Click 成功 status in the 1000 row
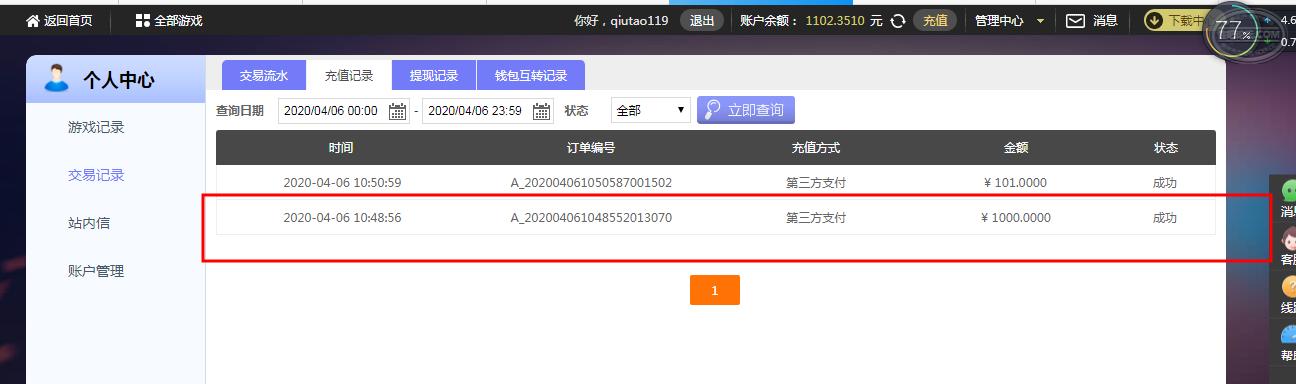This screenshot has width=1296, height=384. click(1165, 218)
